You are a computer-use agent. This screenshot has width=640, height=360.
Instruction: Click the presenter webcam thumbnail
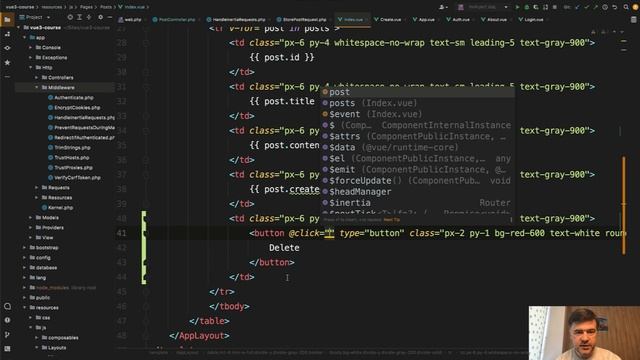click(584, 333)
